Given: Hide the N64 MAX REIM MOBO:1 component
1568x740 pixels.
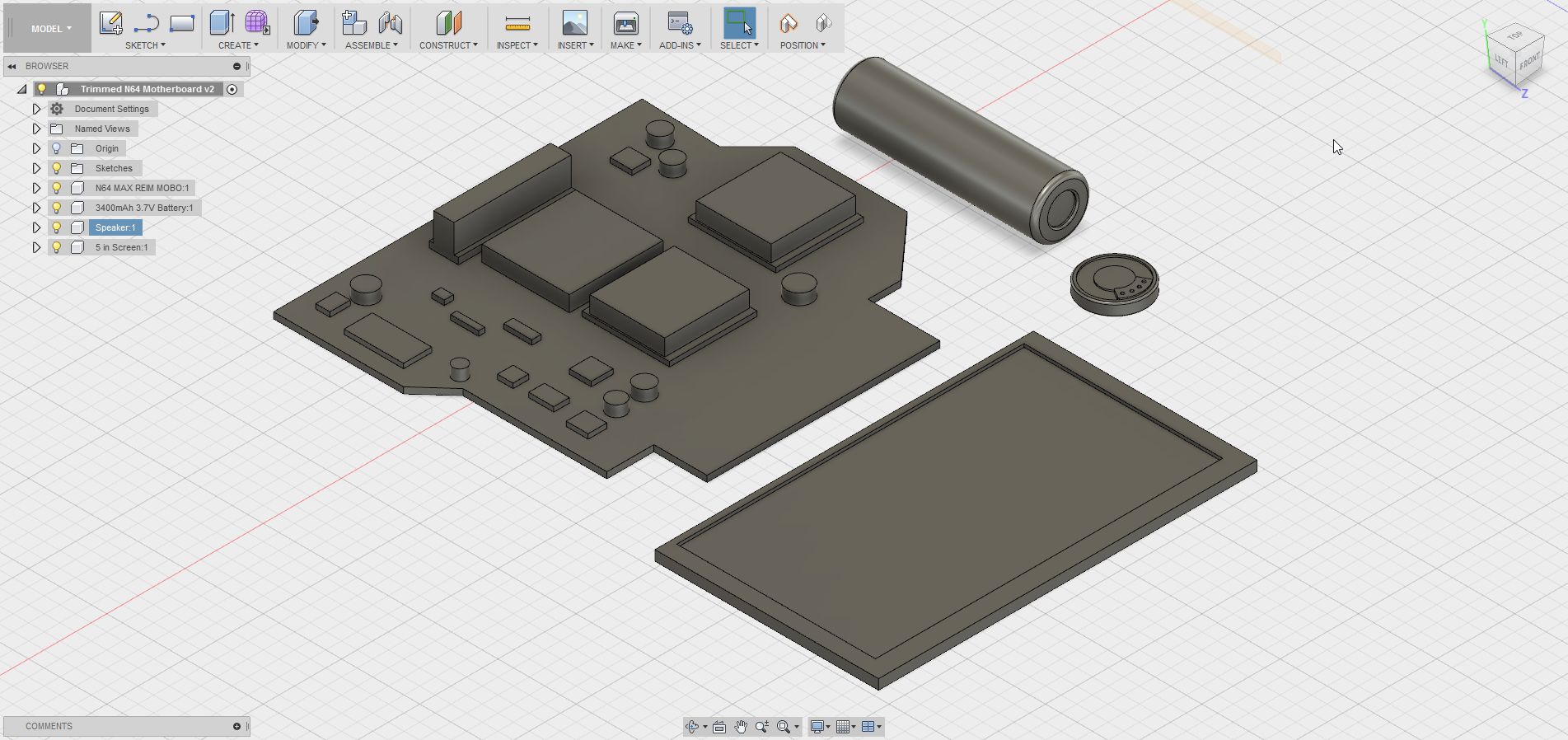Looking at the screenshot, I should tap(56, 188).
